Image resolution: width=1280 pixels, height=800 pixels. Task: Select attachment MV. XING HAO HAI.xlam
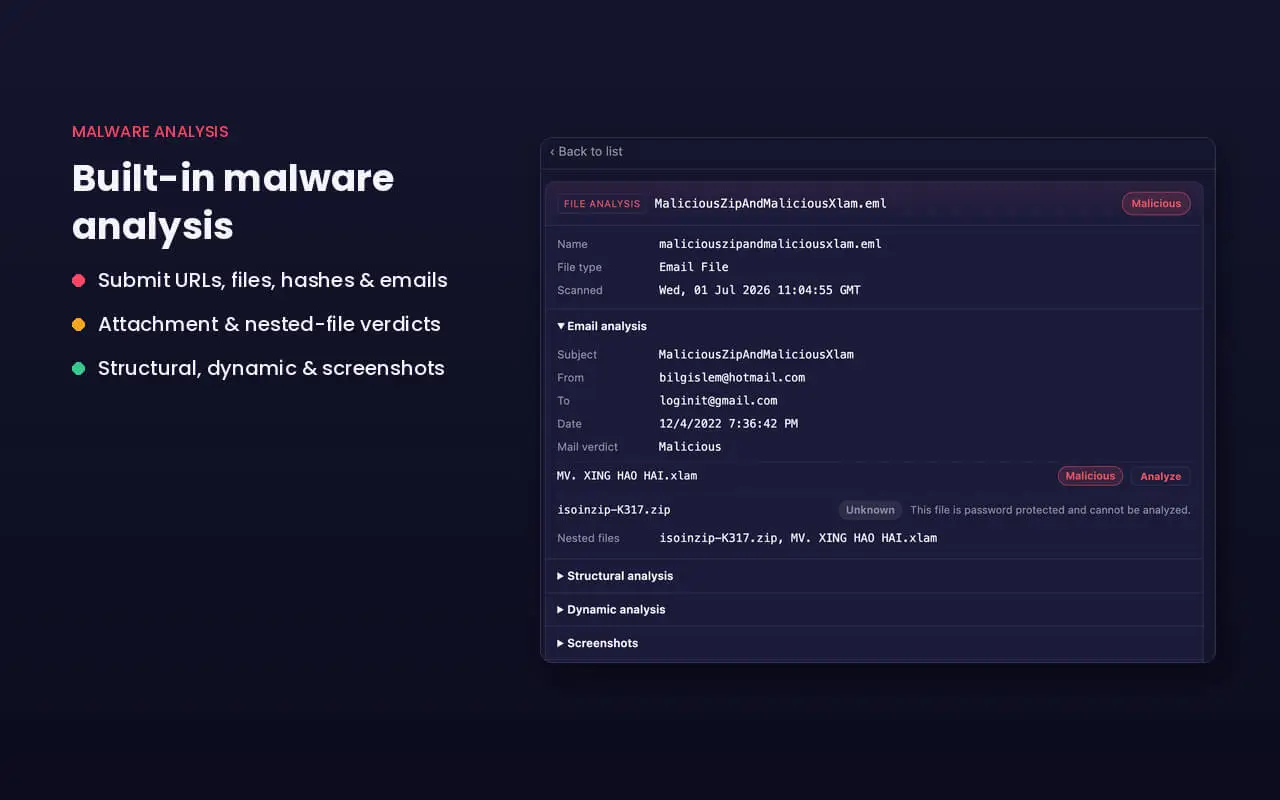pyautogui.click(x=627, y=476)
